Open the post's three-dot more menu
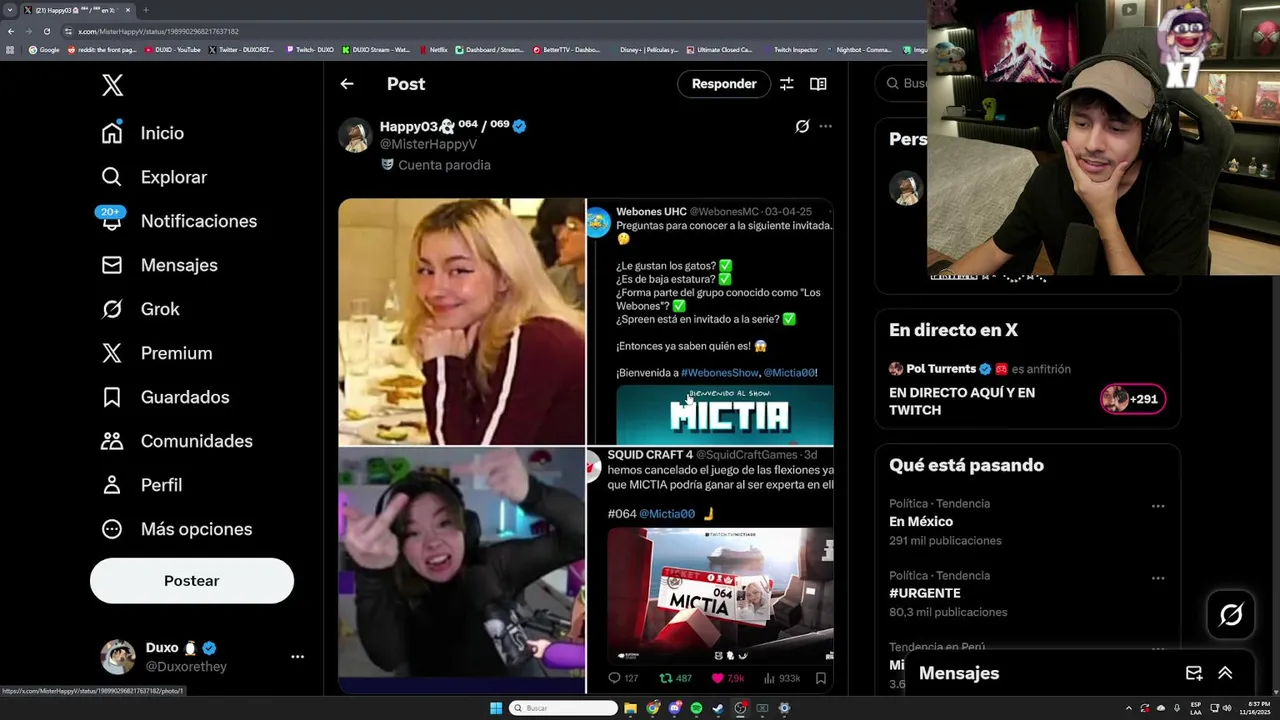The image size is (1280, 720). [825, 126]
